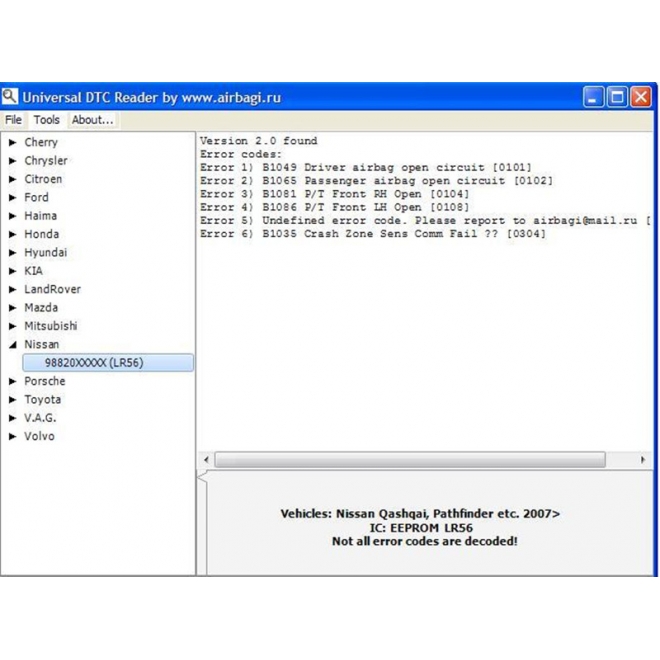Select the Chrysler brand label
660x660 pixels.
(46, 161)
